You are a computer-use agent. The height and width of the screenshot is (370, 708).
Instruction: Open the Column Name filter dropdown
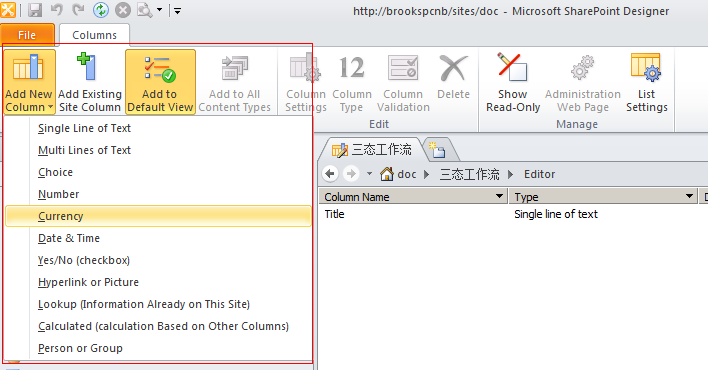(x=499, y=196)
